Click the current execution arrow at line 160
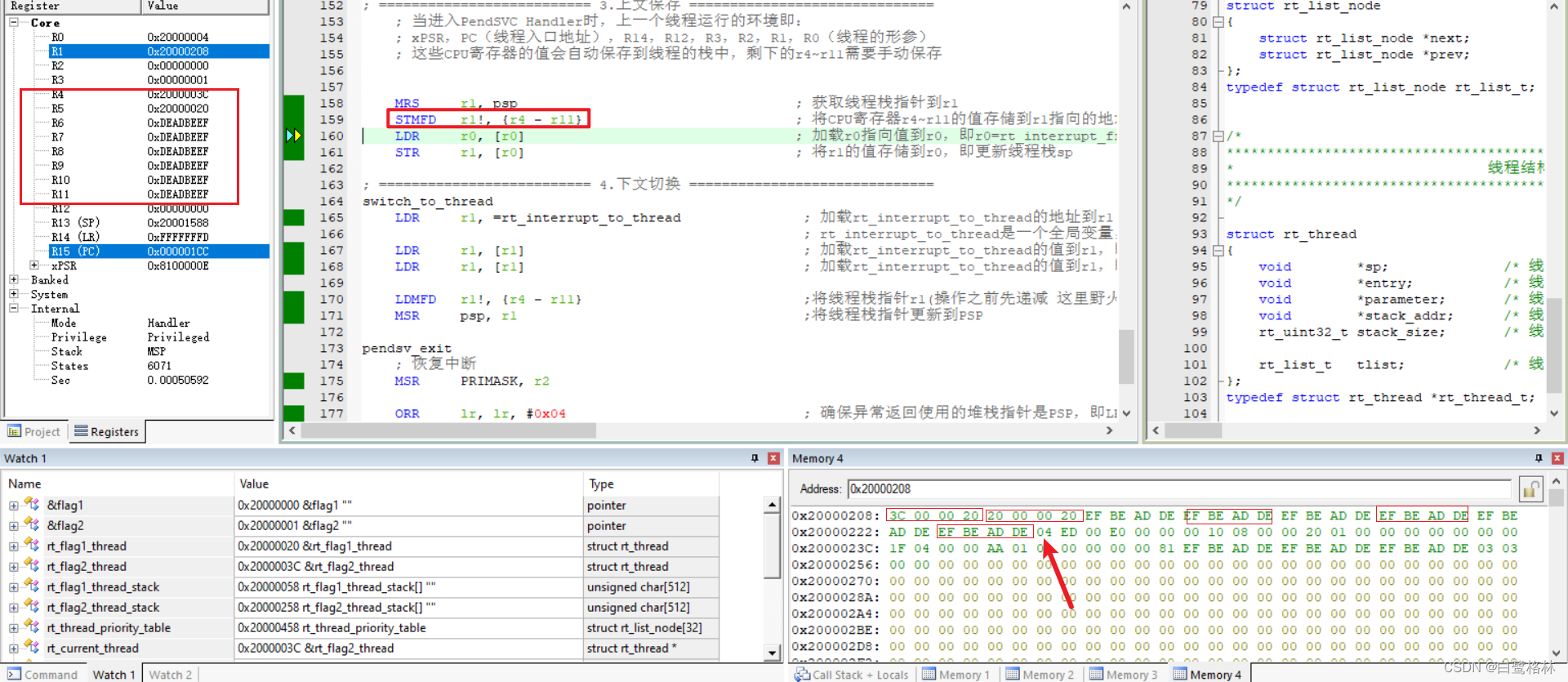1568x682 pixels. pyautogui.click(x=293, y=136)
